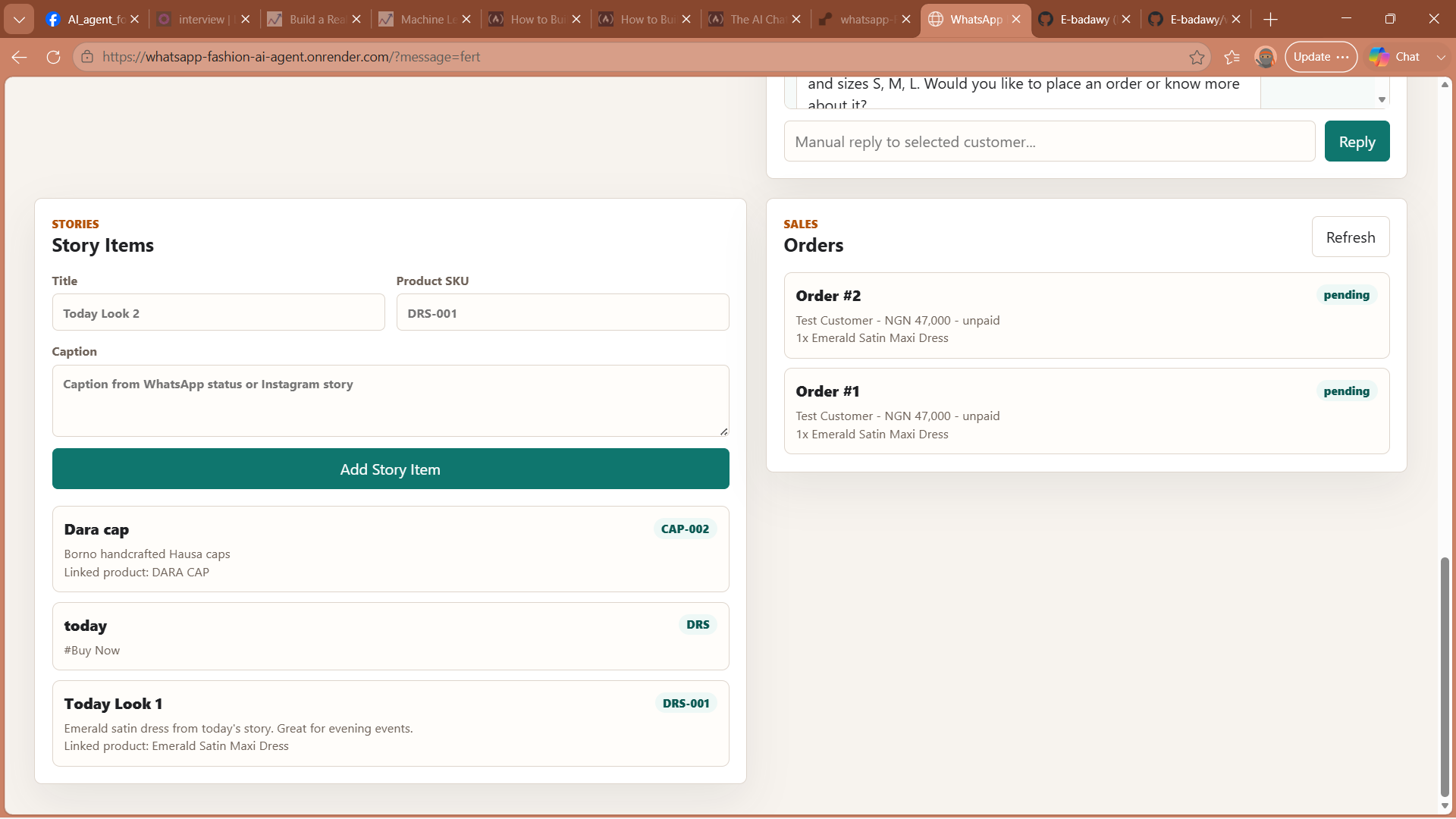The height and width of the screenshot is (819, 1456).
Task: Focus the manual reply input field
Action: [1050, 142]
